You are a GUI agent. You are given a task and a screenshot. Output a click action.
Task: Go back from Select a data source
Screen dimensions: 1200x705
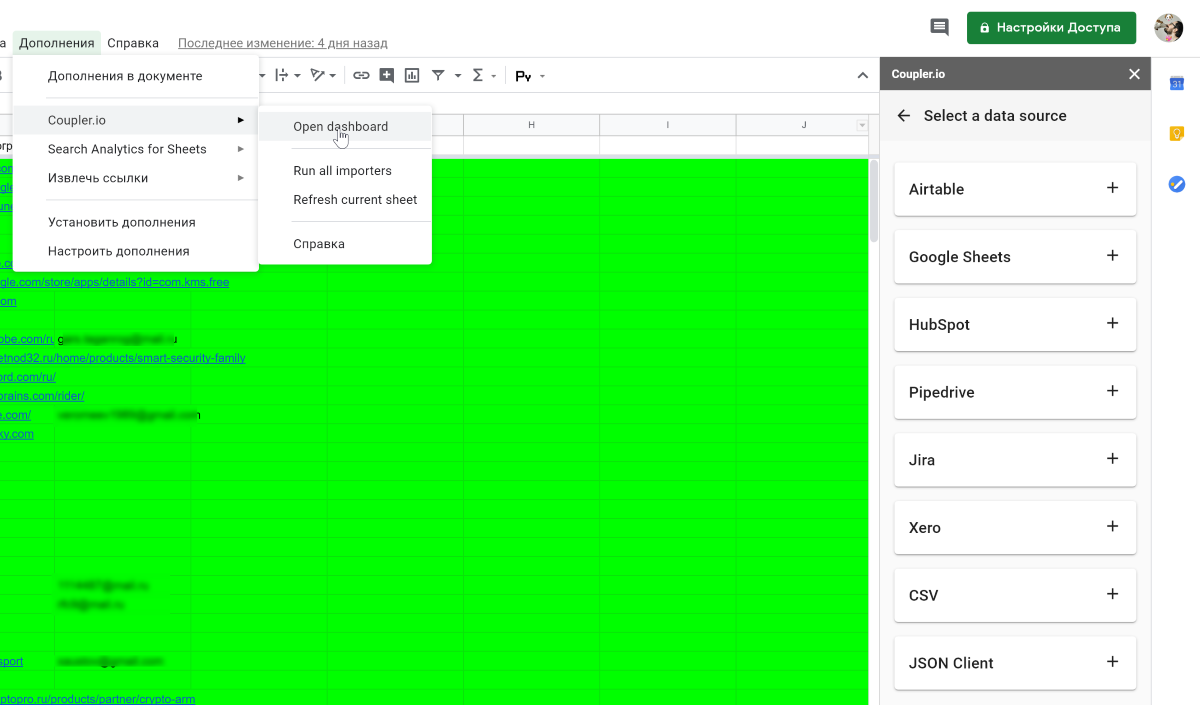coord(904,116)
